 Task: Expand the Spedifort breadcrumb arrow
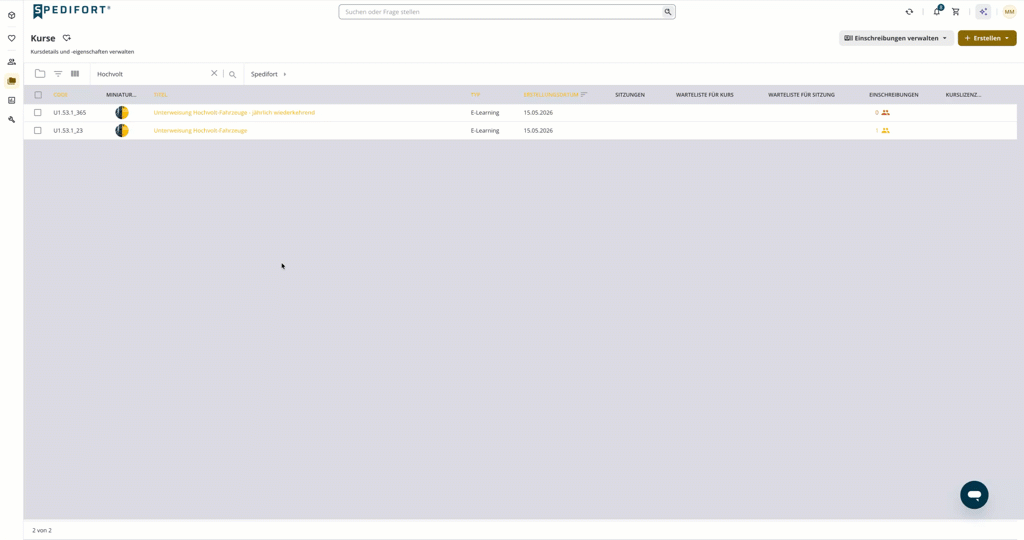(285, 74)
